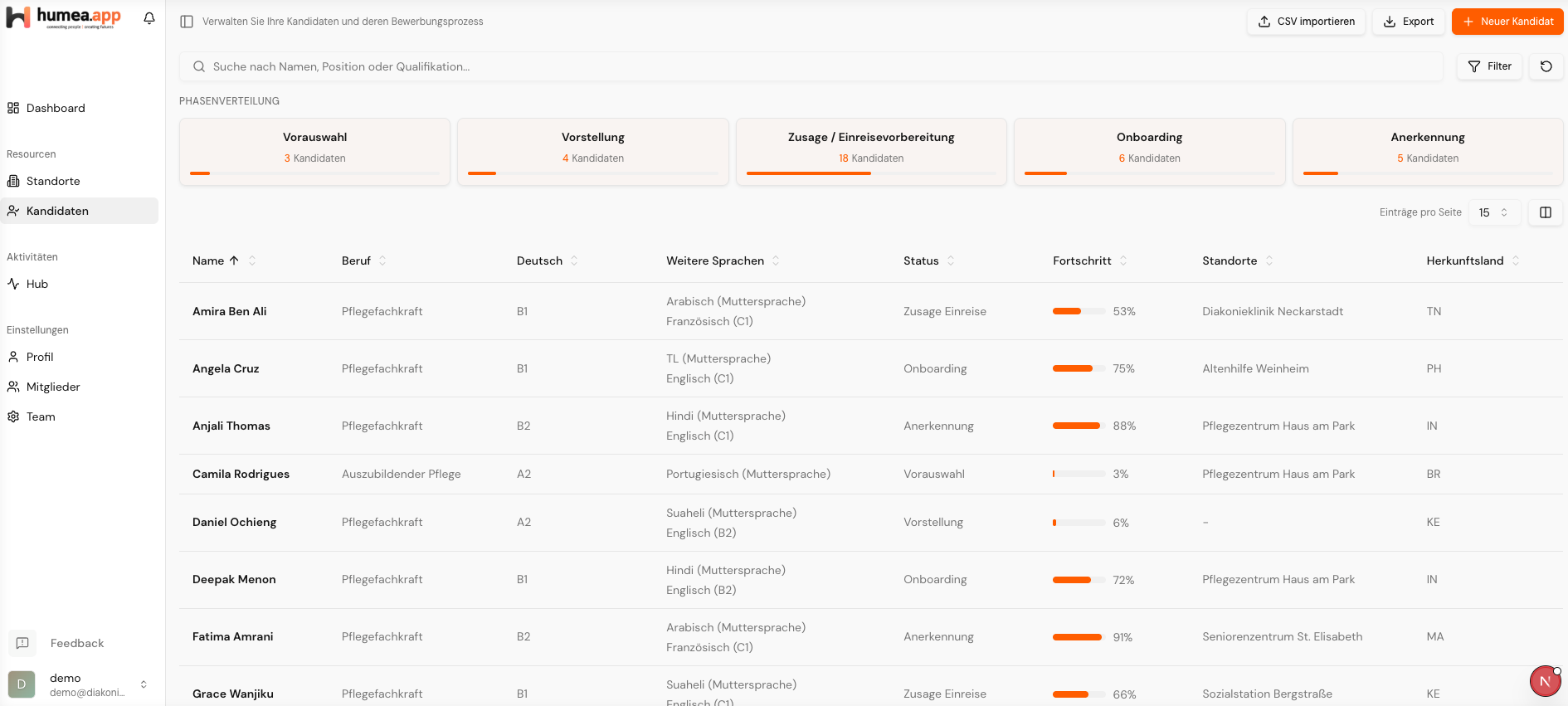
Task: Click Anjali Thomas's 88% progress bar
Action: (x=1079, y=426)
